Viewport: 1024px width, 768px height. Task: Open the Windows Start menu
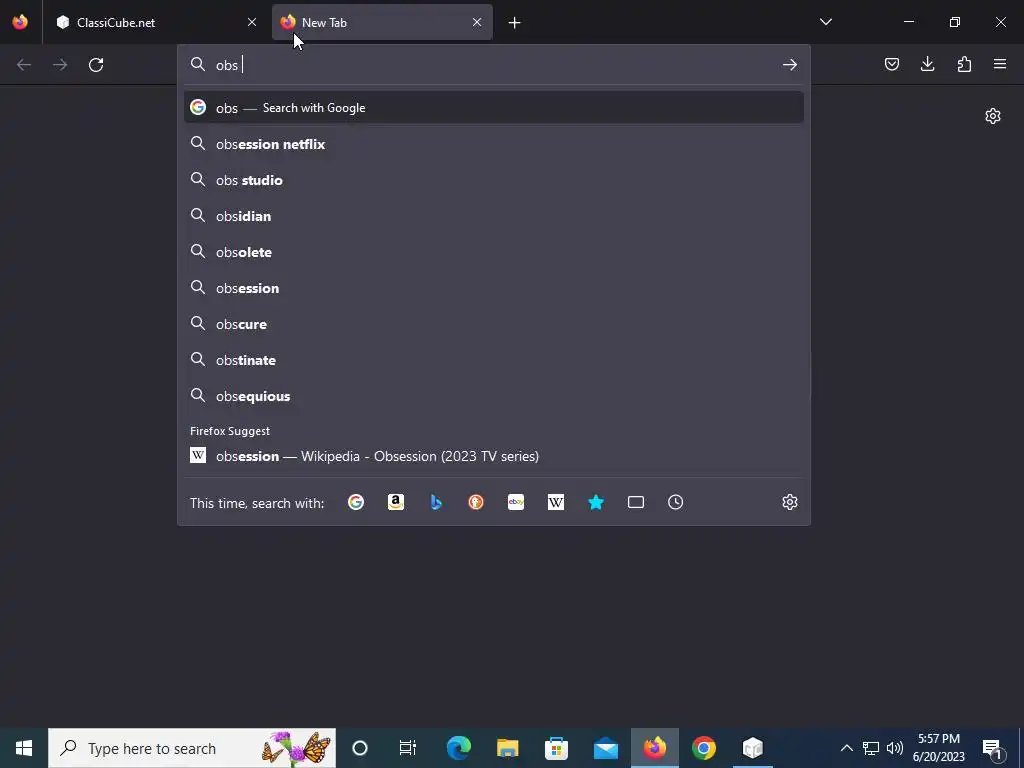tap(24, 748)
